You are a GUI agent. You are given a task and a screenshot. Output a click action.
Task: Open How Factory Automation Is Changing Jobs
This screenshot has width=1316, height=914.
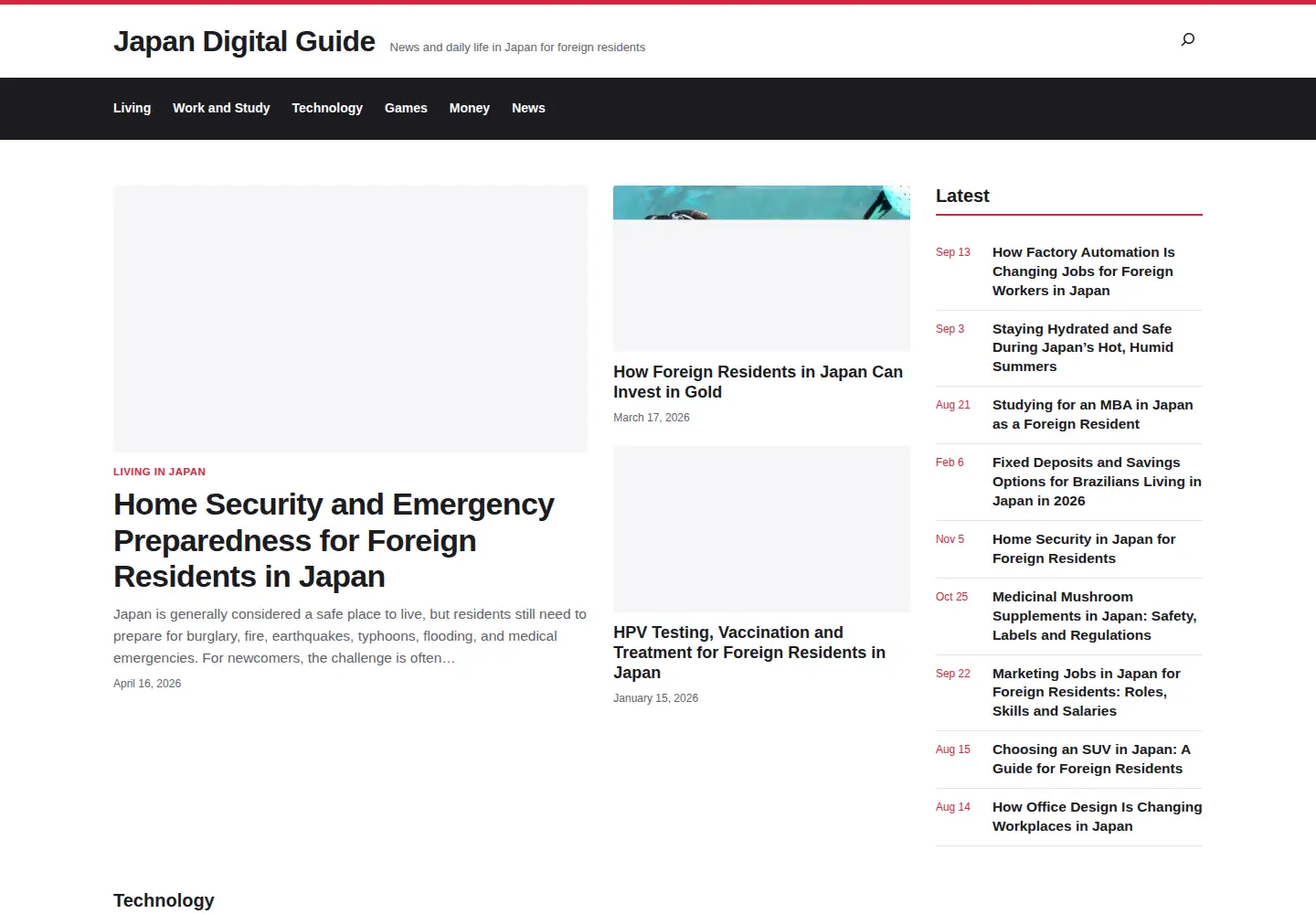1084,271
